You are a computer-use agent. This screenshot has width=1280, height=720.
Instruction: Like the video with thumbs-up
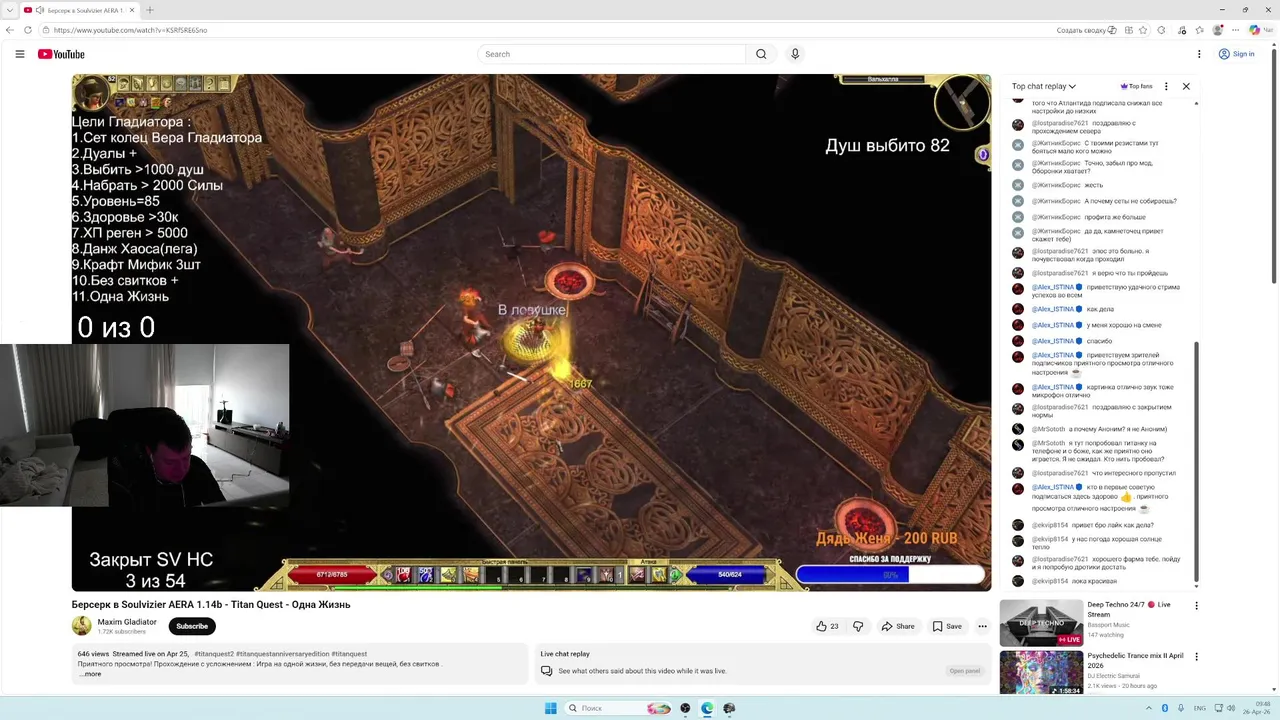pyautogui.click(x=827, y=626)
